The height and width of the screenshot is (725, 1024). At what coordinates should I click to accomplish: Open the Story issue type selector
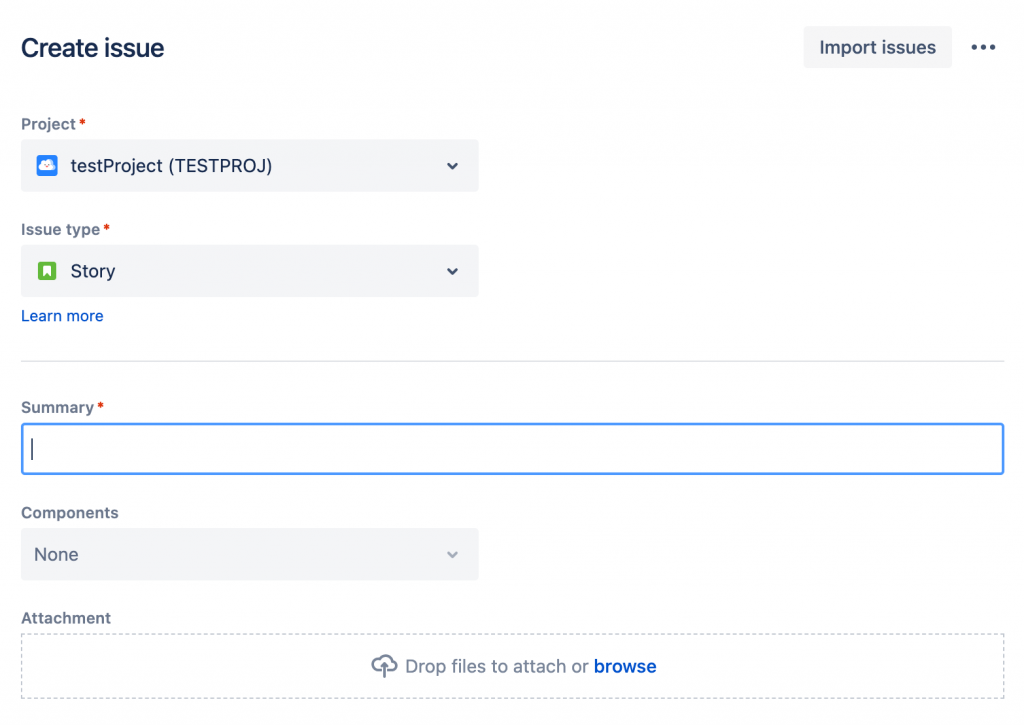coord(250,271)
